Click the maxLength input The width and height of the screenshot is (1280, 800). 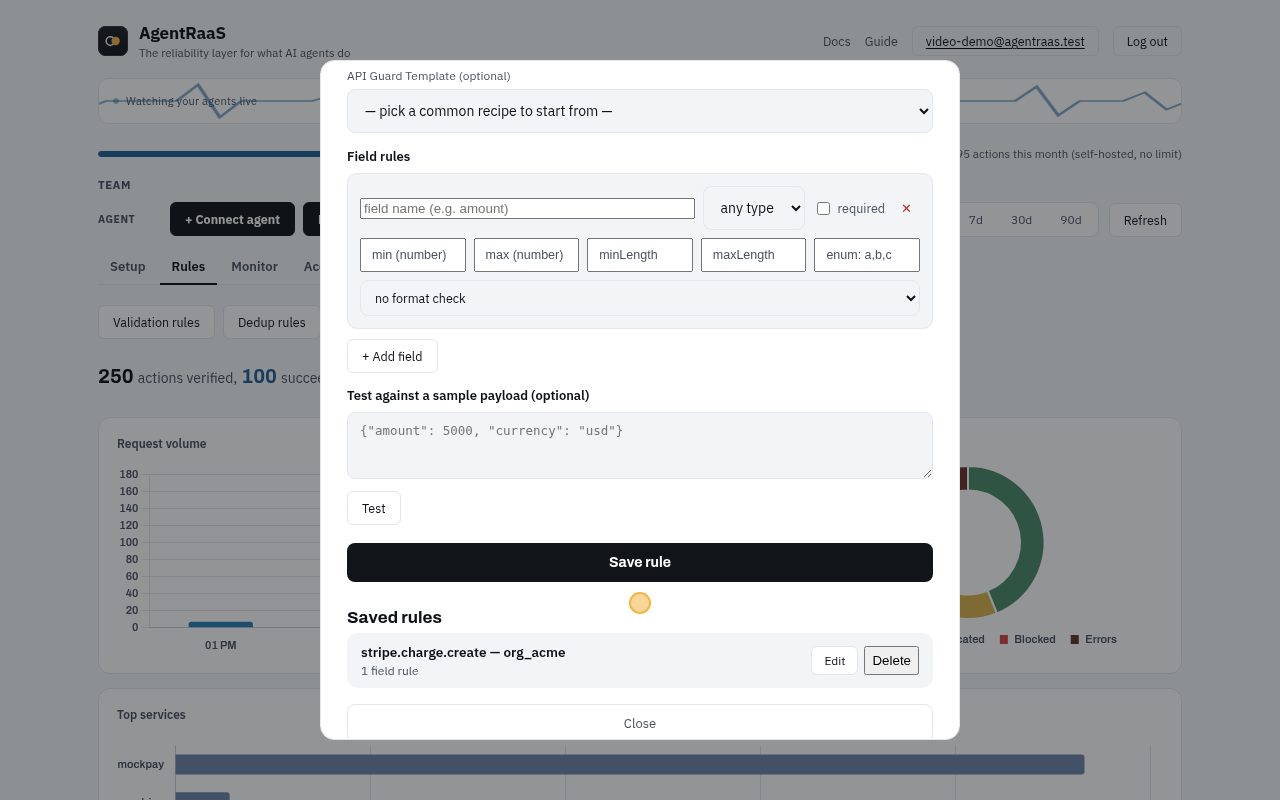[753, 255]
